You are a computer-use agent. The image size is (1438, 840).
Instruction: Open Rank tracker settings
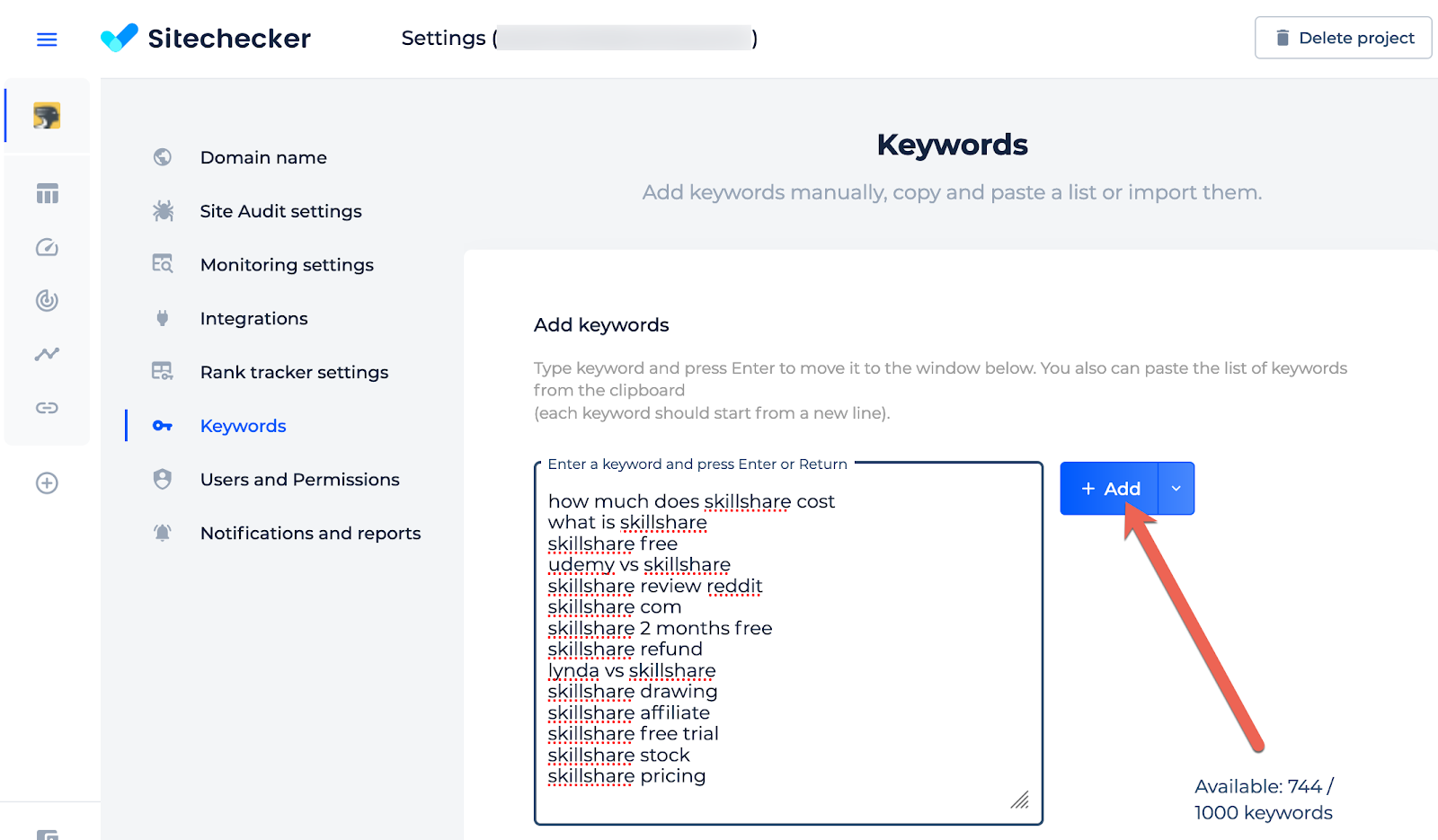(x=294, y=372)
